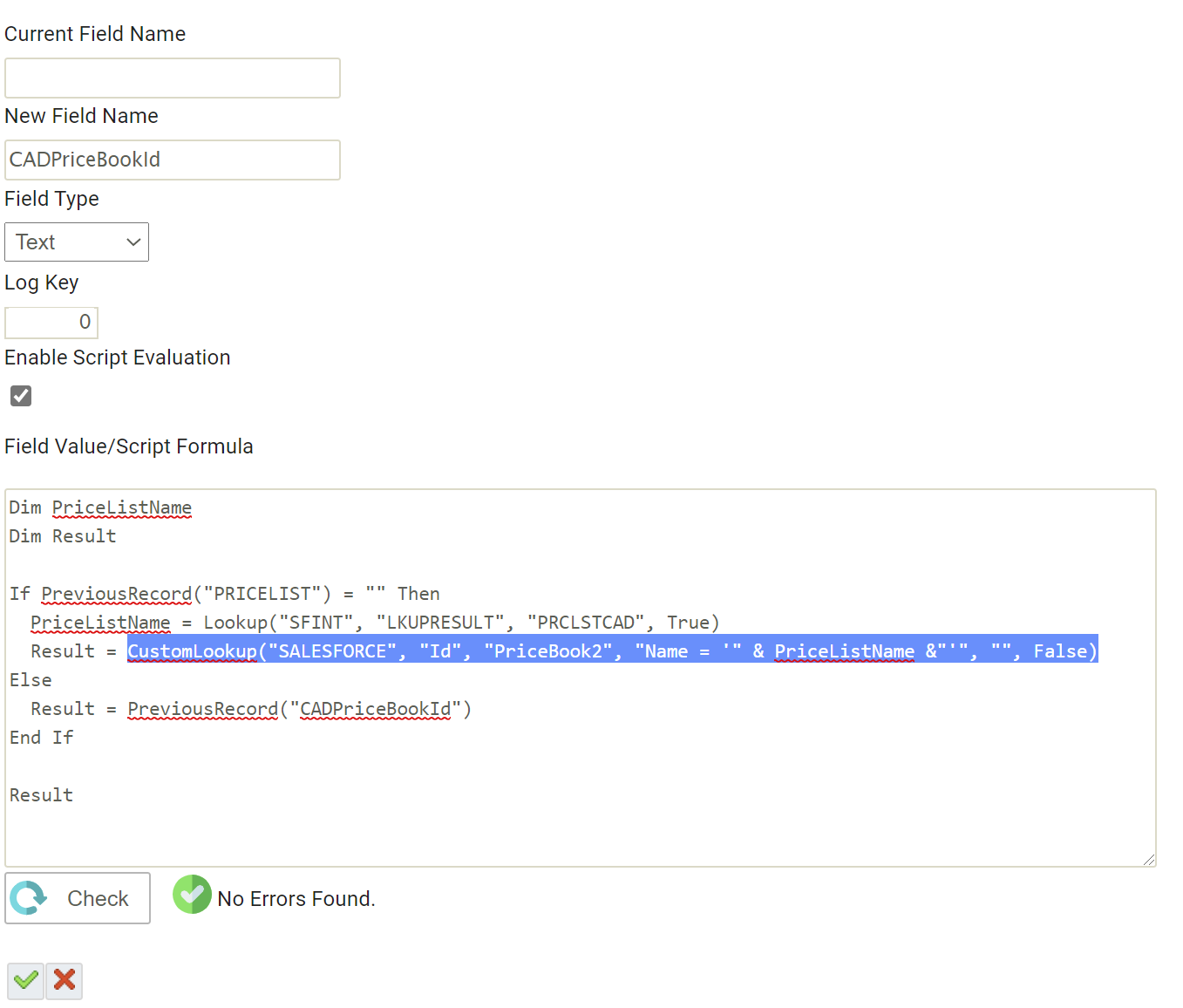Click the green No Errors Found status icon
Viewport: 1183px width, 1008px height.
(x=192, y=895)
